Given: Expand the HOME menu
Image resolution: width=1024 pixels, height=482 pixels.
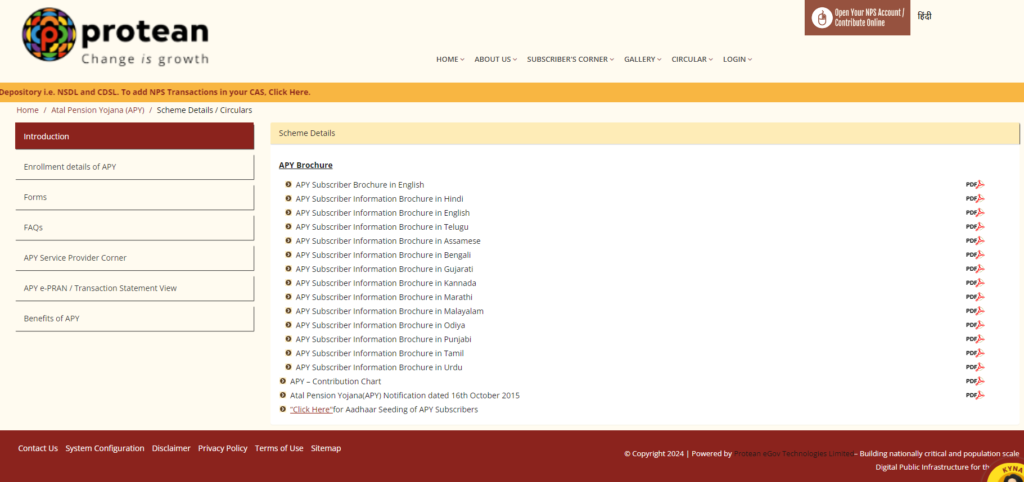Looking at the screenshot, I should 450,59.
